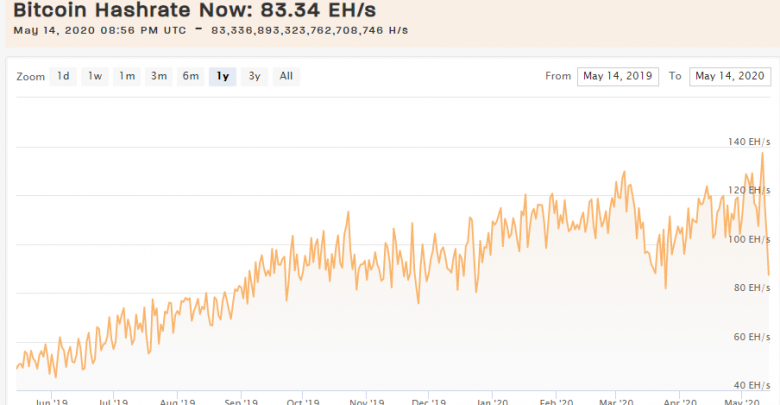Click the From label
The width and height of the screenshot is (780, 405).
pos(558,76)
